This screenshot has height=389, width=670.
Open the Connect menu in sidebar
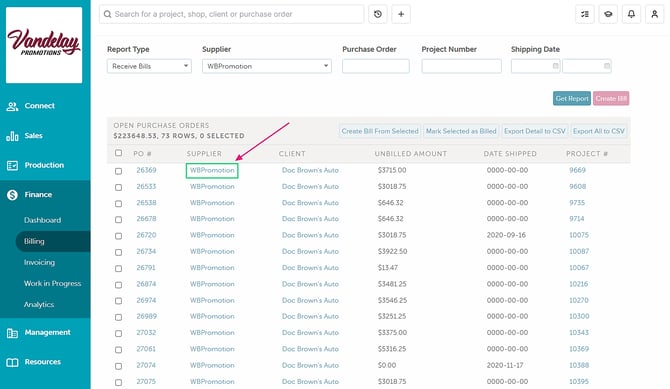(39, 106)
